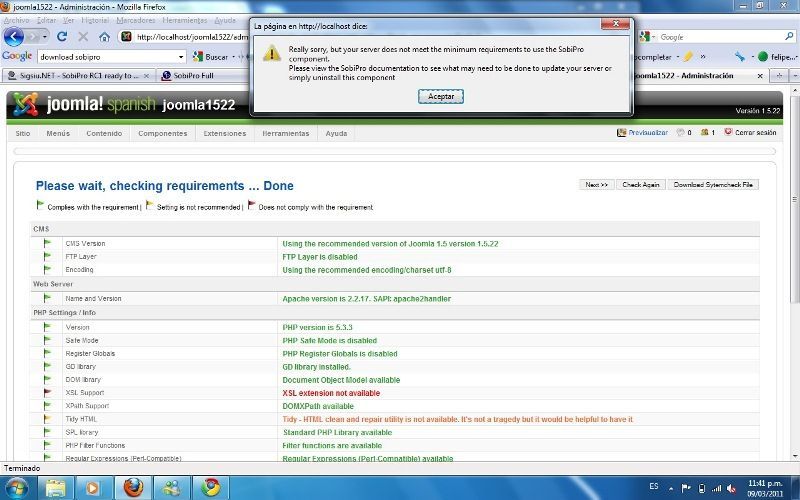Click the Next >> button
800x500 pixels.
(x=596, y=185)
